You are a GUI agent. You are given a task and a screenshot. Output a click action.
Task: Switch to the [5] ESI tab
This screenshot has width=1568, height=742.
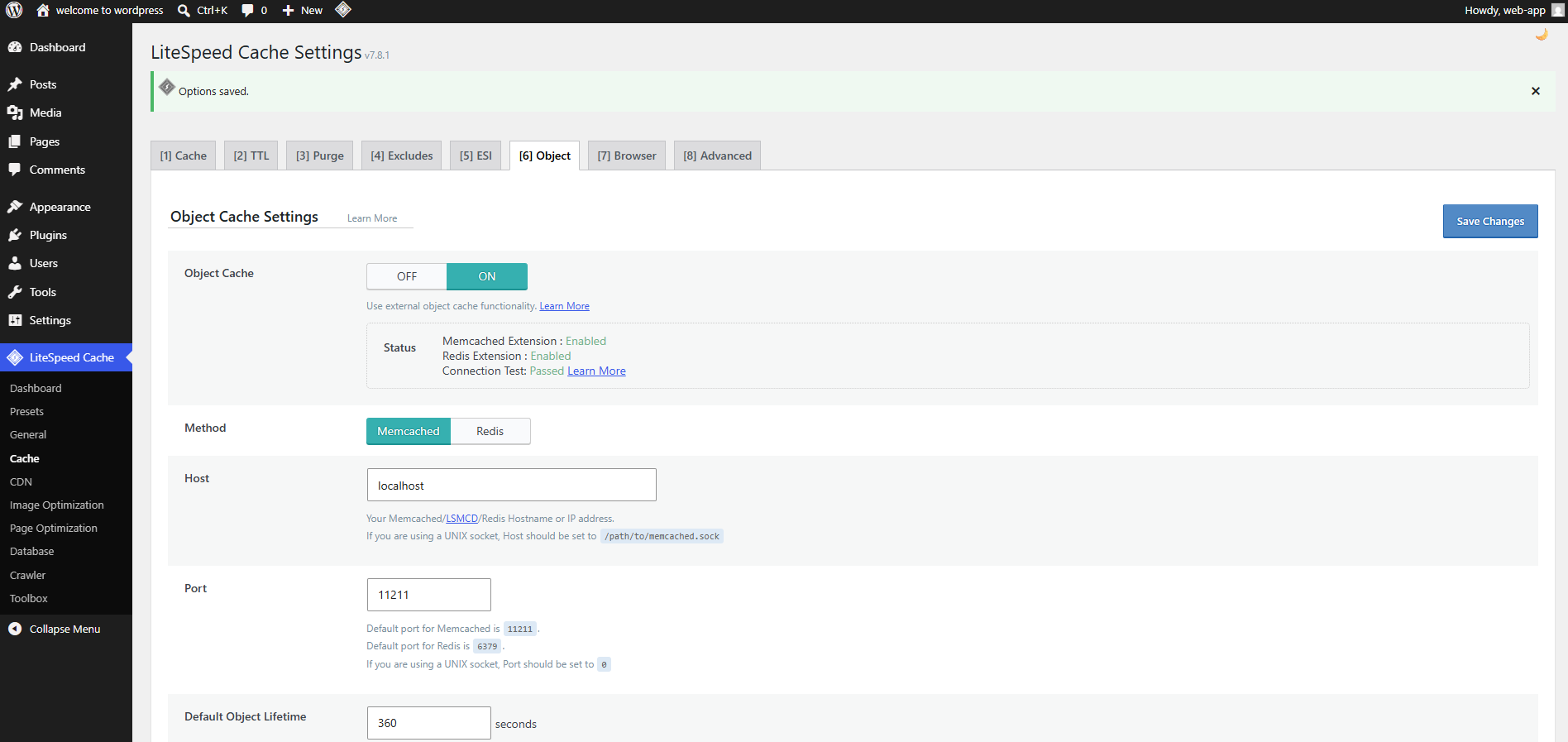[x=476, y=156]
